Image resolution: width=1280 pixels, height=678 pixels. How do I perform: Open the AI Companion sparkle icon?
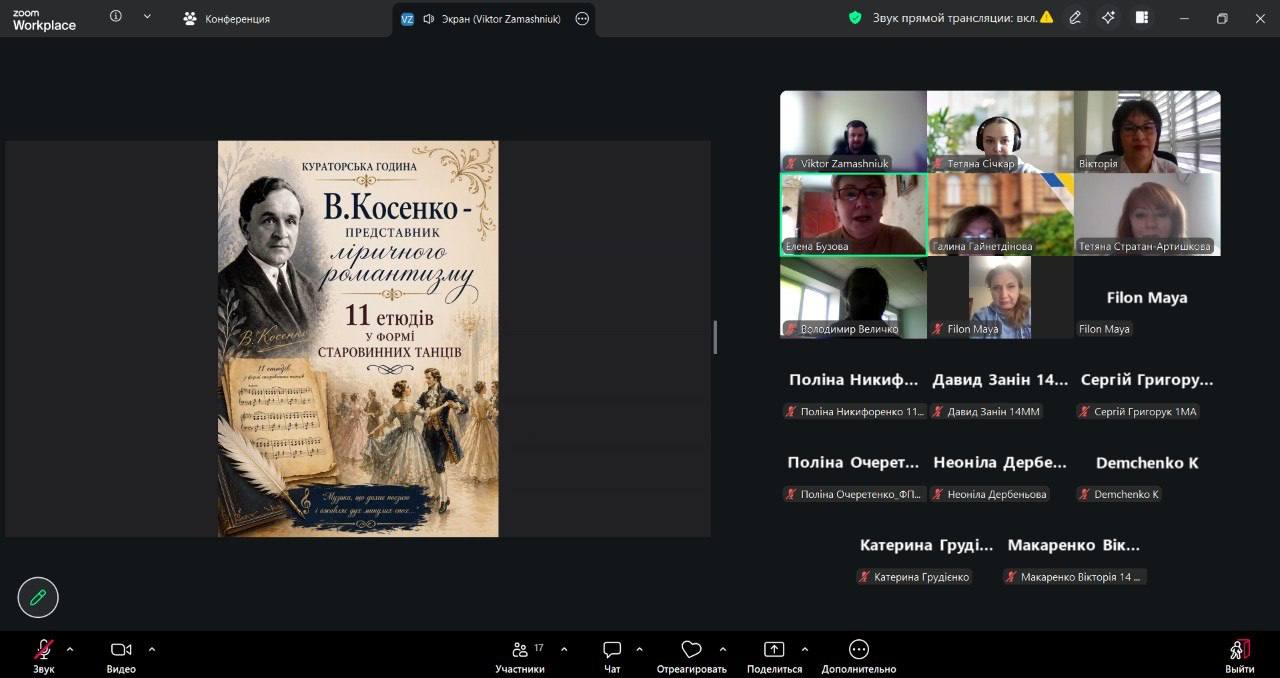1108,17
